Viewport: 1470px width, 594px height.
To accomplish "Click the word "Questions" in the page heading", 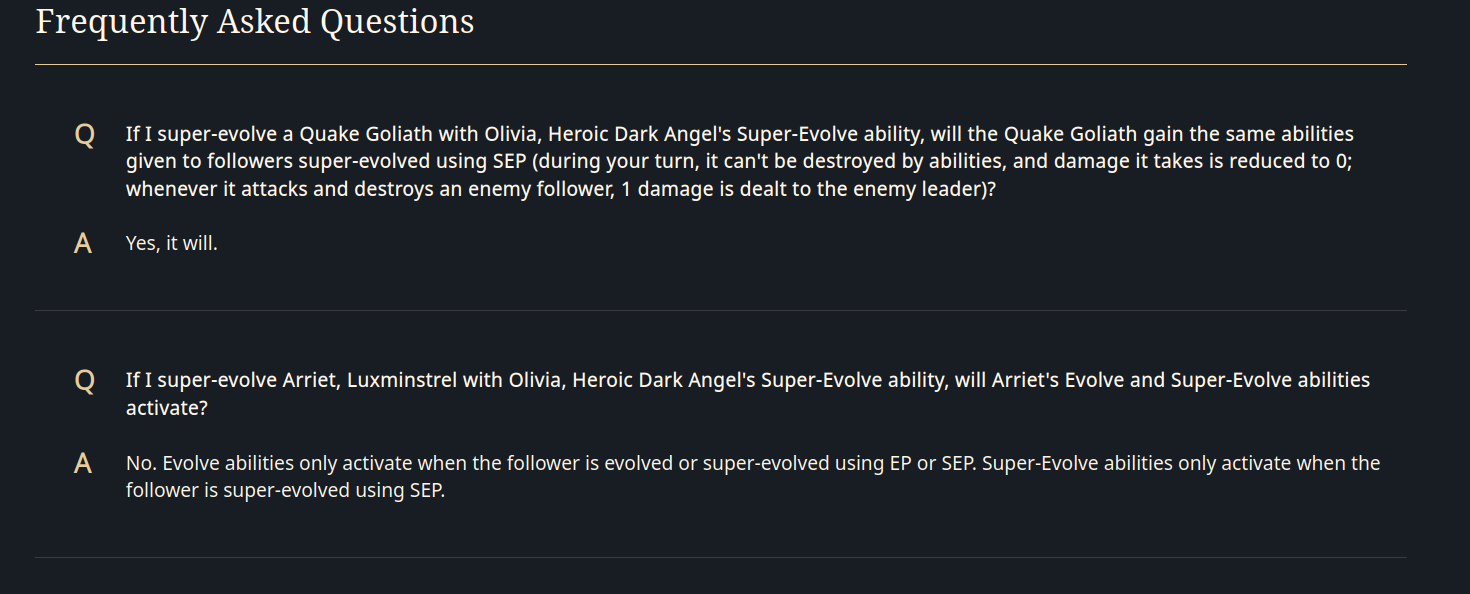I will pyautogui.click(x=397, y=21).
